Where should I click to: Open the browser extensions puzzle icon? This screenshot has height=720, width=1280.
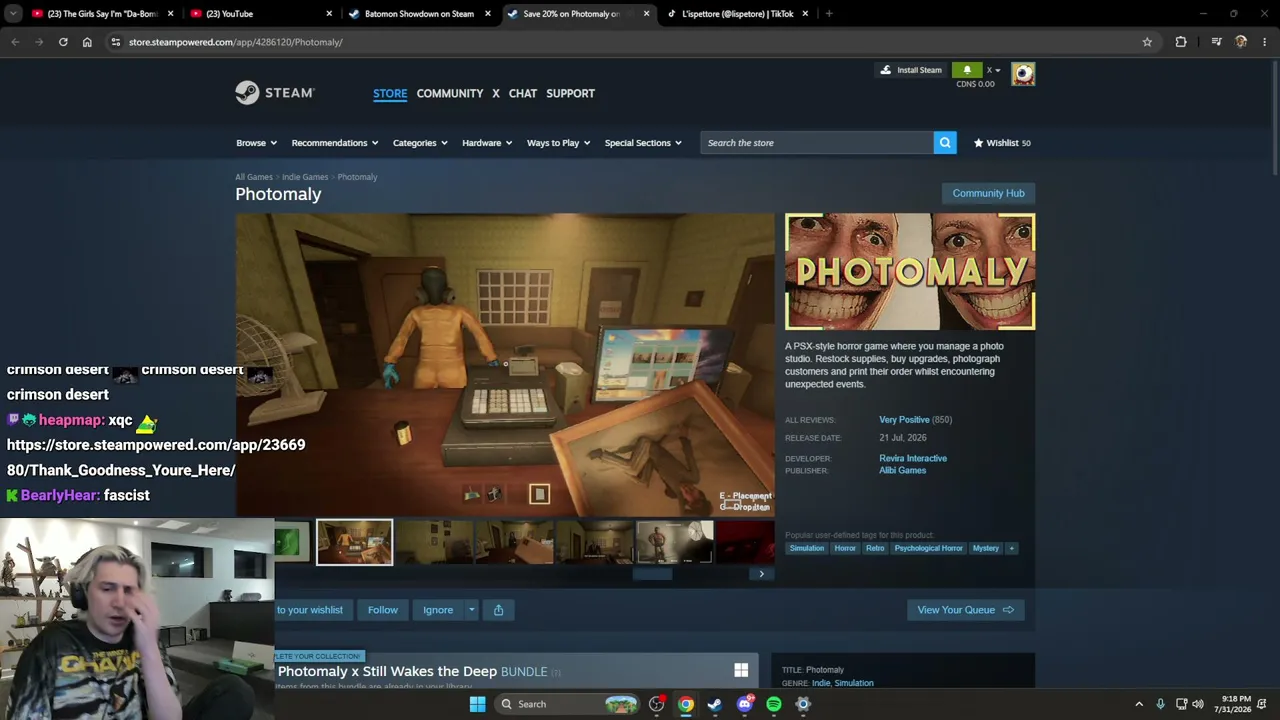pyautogui.click(x=1181, y=42)
